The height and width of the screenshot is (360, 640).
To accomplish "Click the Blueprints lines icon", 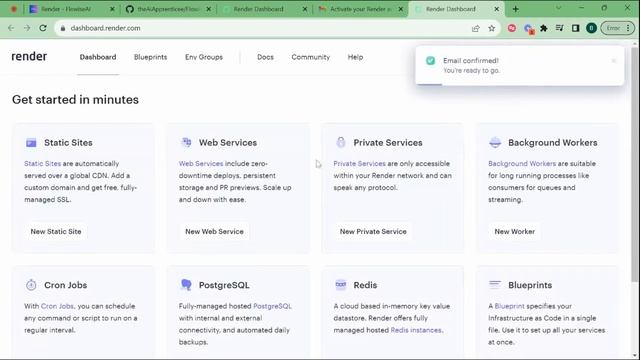I will (x=495, y=284).
